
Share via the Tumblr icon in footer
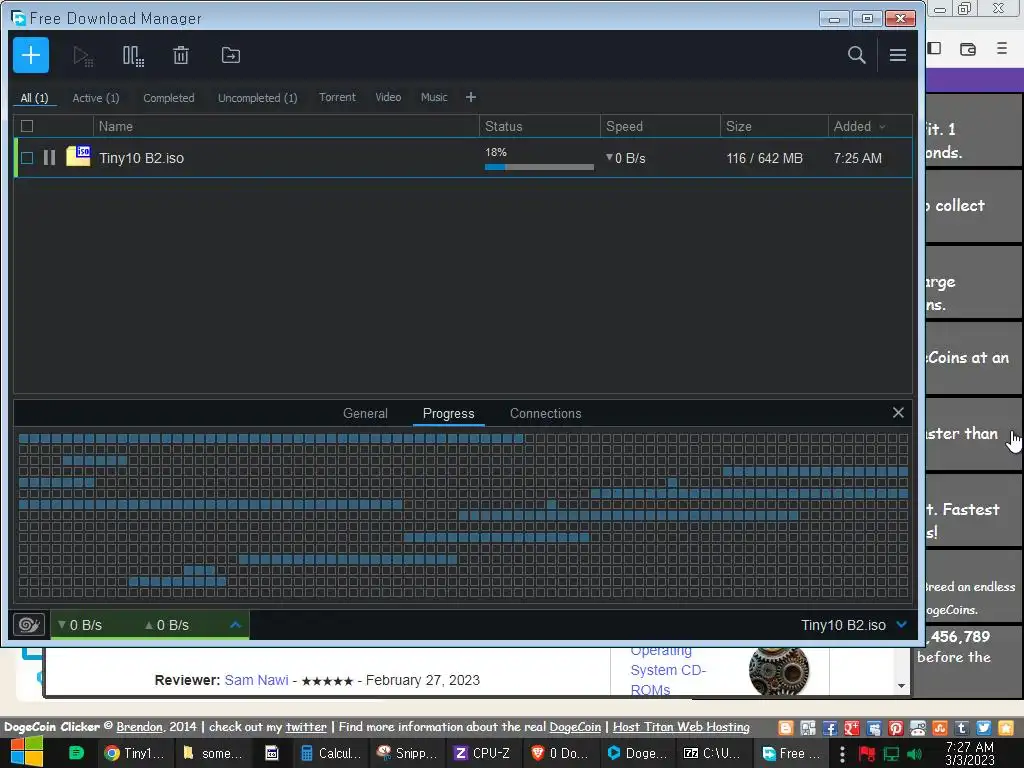point(961,728)
